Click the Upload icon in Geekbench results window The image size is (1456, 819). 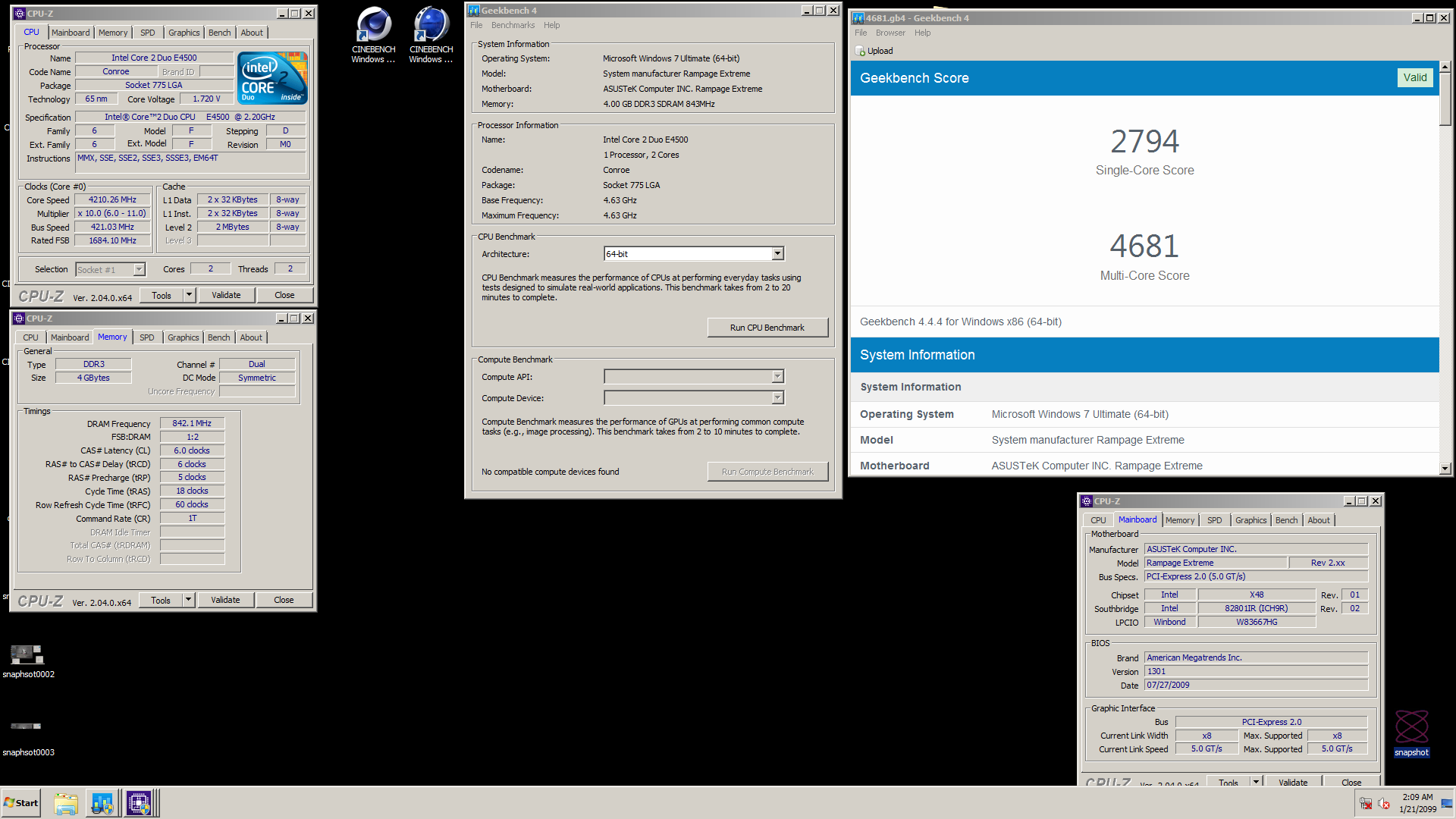(x=860, y=51)
